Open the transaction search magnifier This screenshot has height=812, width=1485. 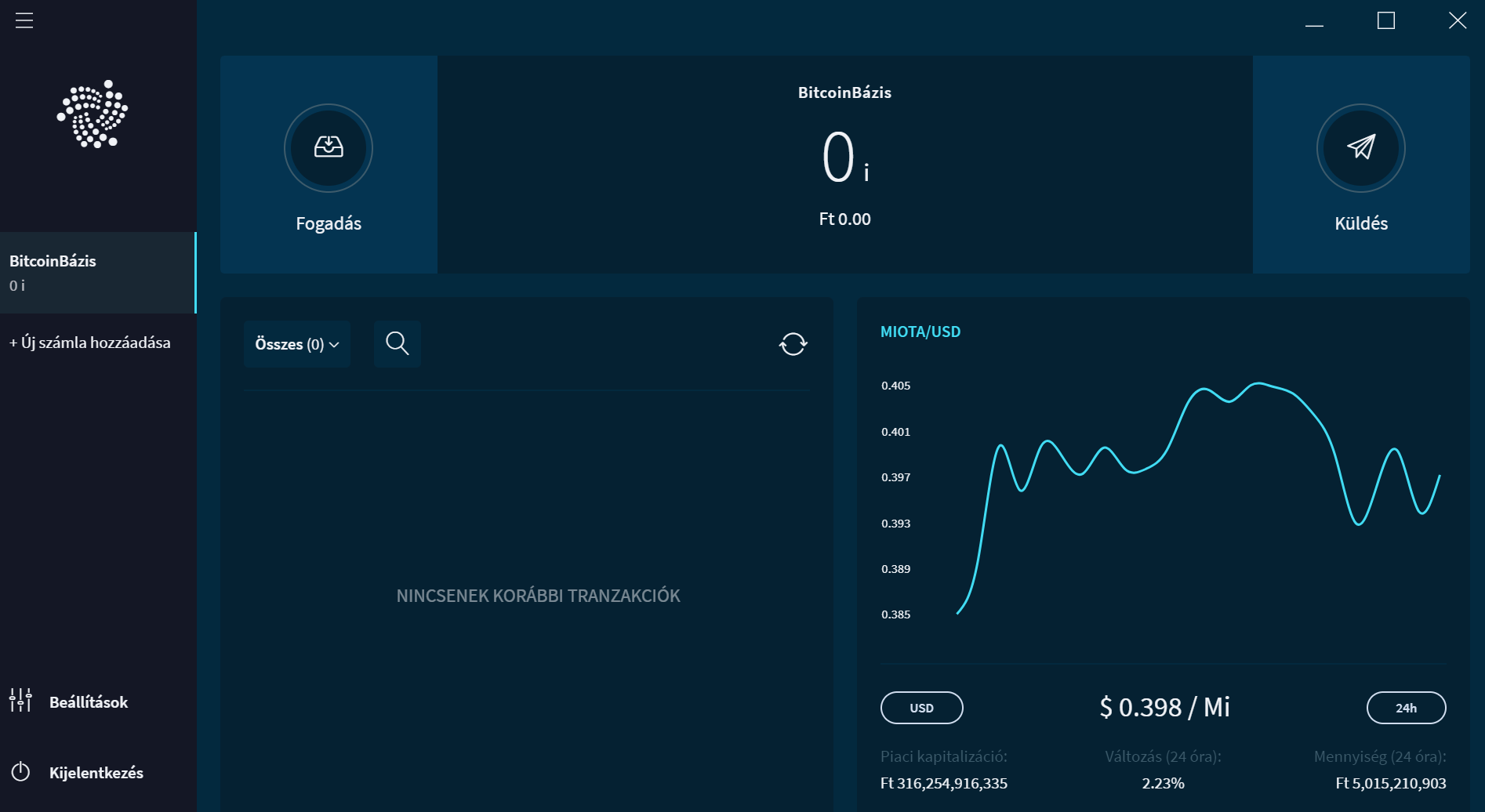click(x=398, y=343)
